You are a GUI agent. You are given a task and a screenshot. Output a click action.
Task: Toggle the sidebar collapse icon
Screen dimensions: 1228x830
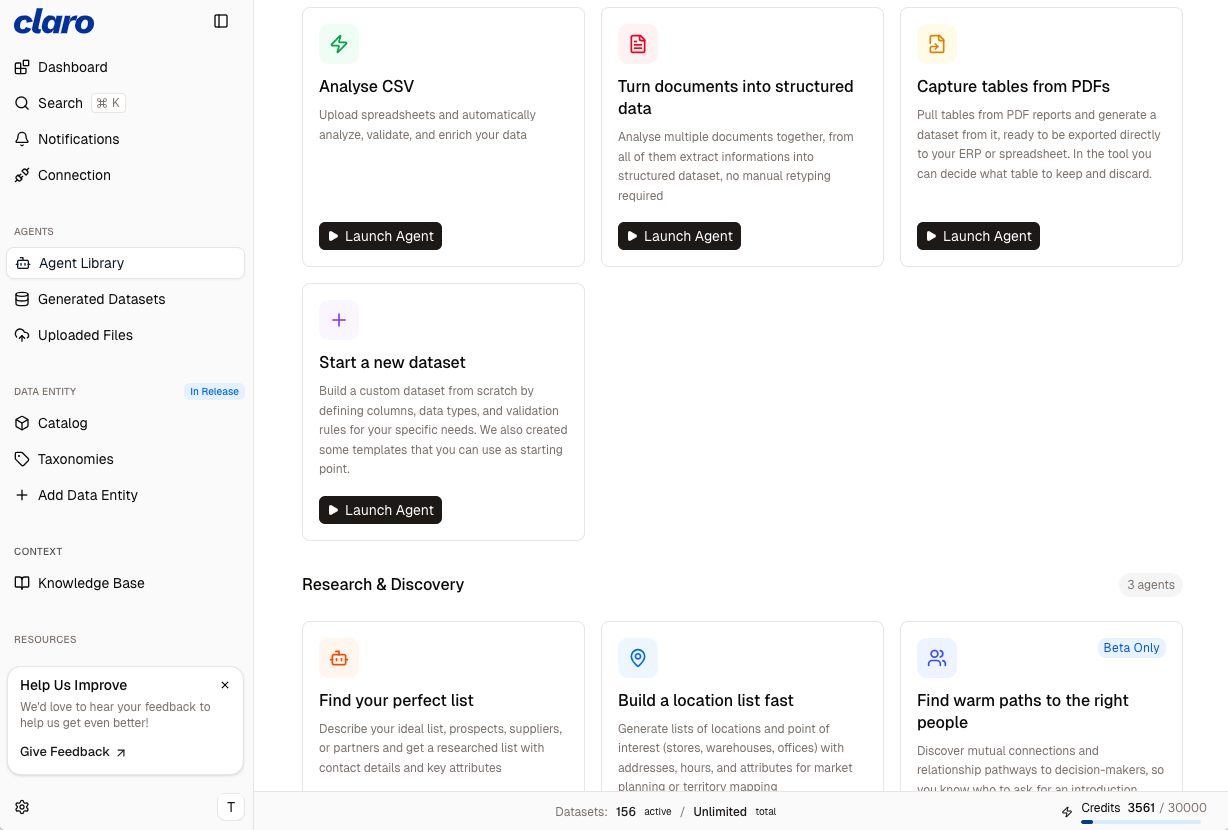tap(221, 21)
